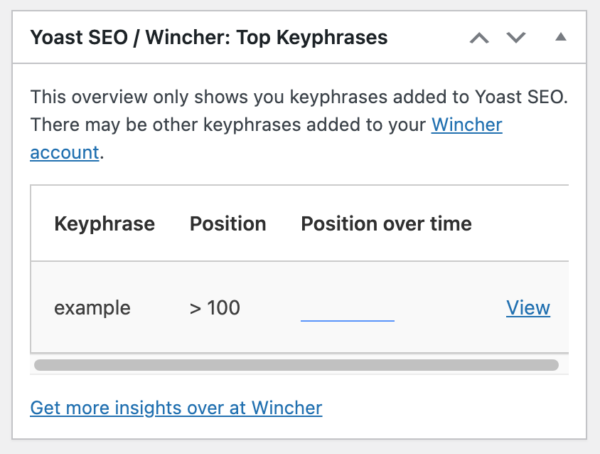Image resolution: width=600 pixels, height=454 pixels.
Task: Click scrollbar track right of the thumb
Action: 563,365
